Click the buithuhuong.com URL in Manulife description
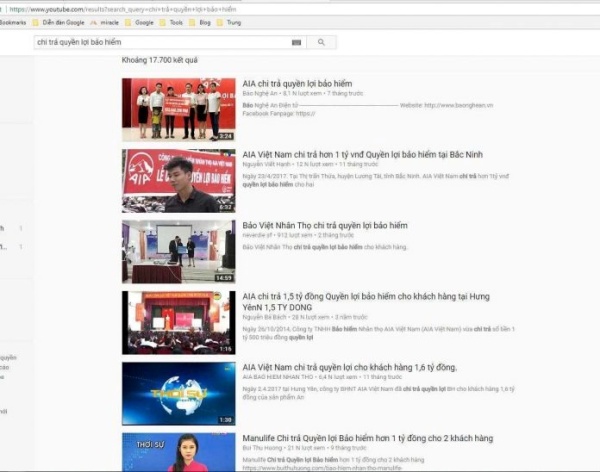The height and width of the screenshot is (472, 600). point(322,468)
